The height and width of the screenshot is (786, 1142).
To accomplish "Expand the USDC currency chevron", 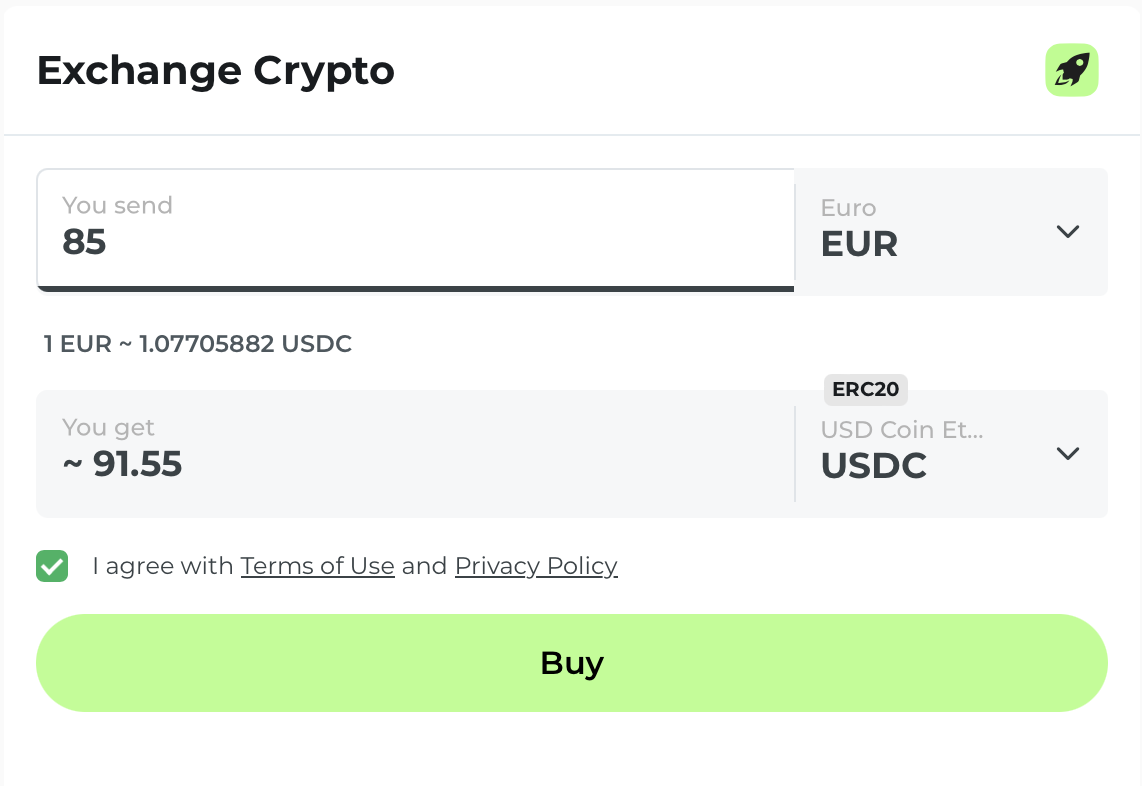I will click(x=1068, y=453).
